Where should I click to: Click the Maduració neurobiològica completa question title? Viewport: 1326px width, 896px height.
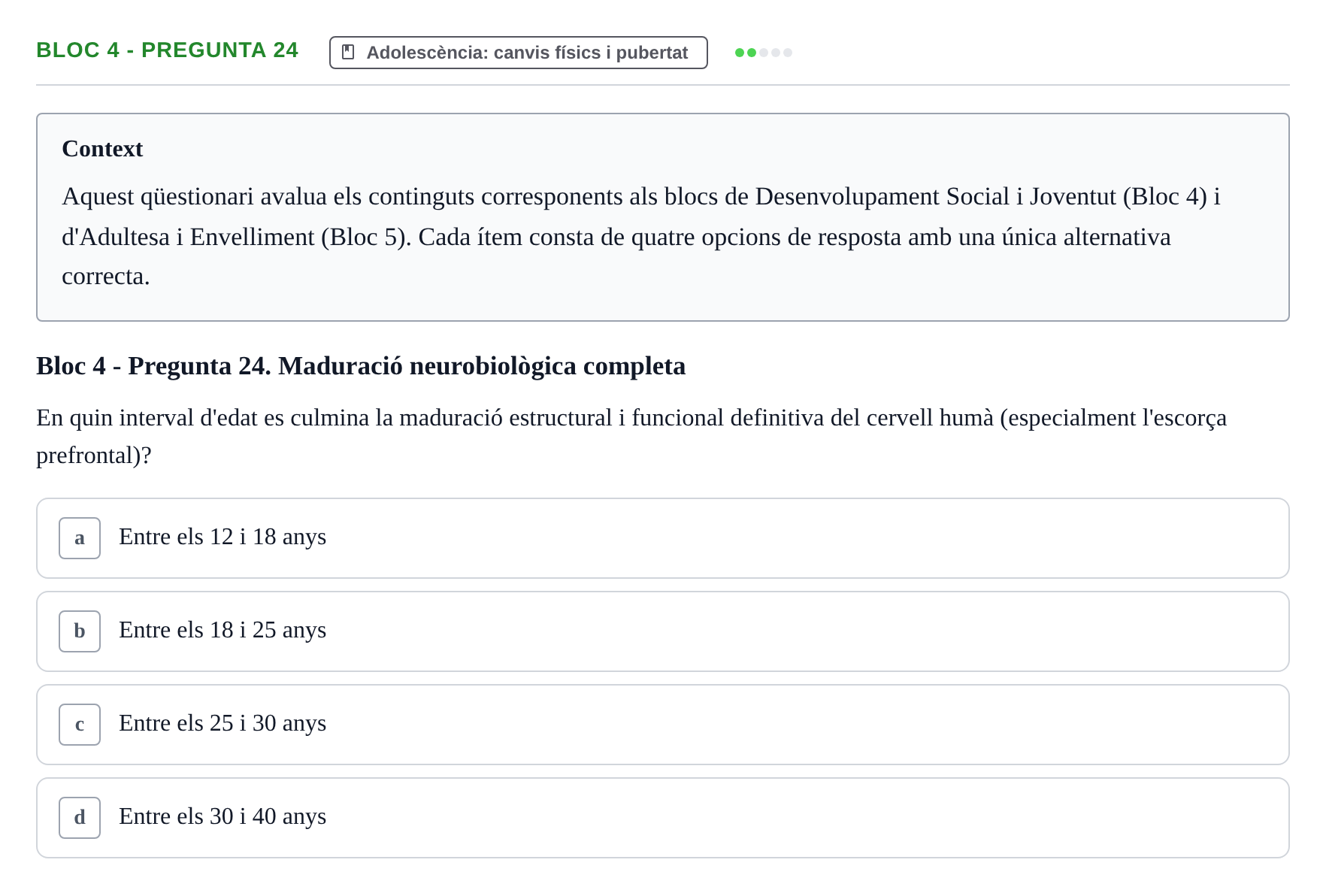tap(361, 366)
